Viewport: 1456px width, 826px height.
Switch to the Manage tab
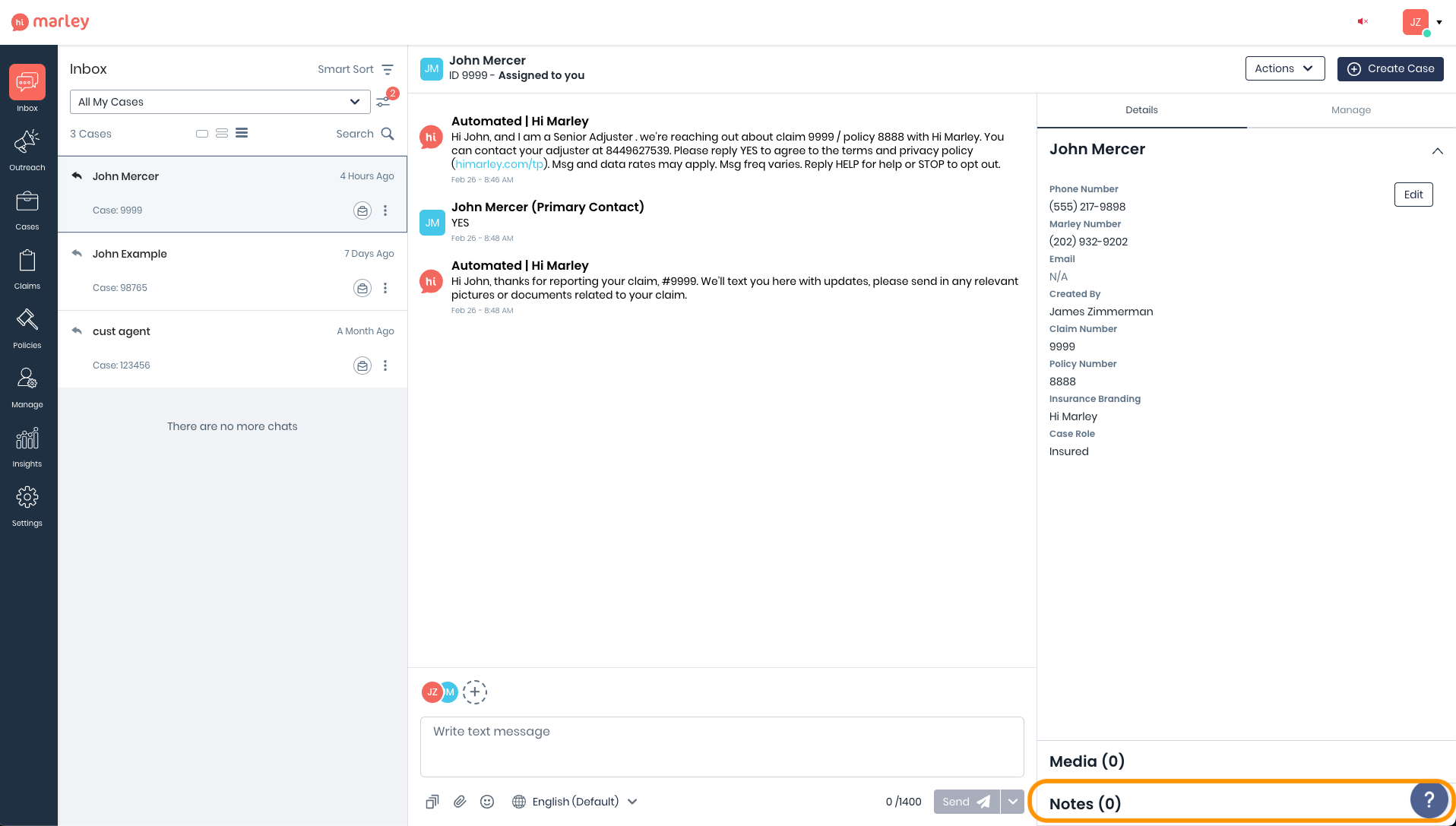click(x=1350, y=110)
